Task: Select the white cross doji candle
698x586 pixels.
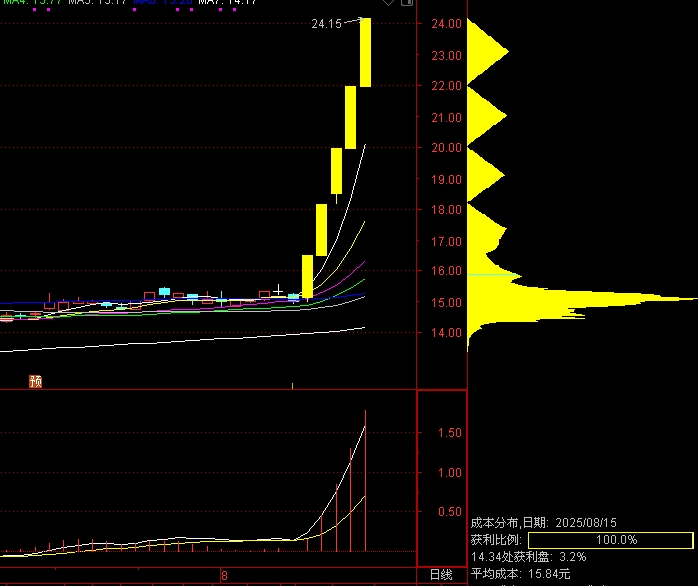Action: [x=278, y=291]
